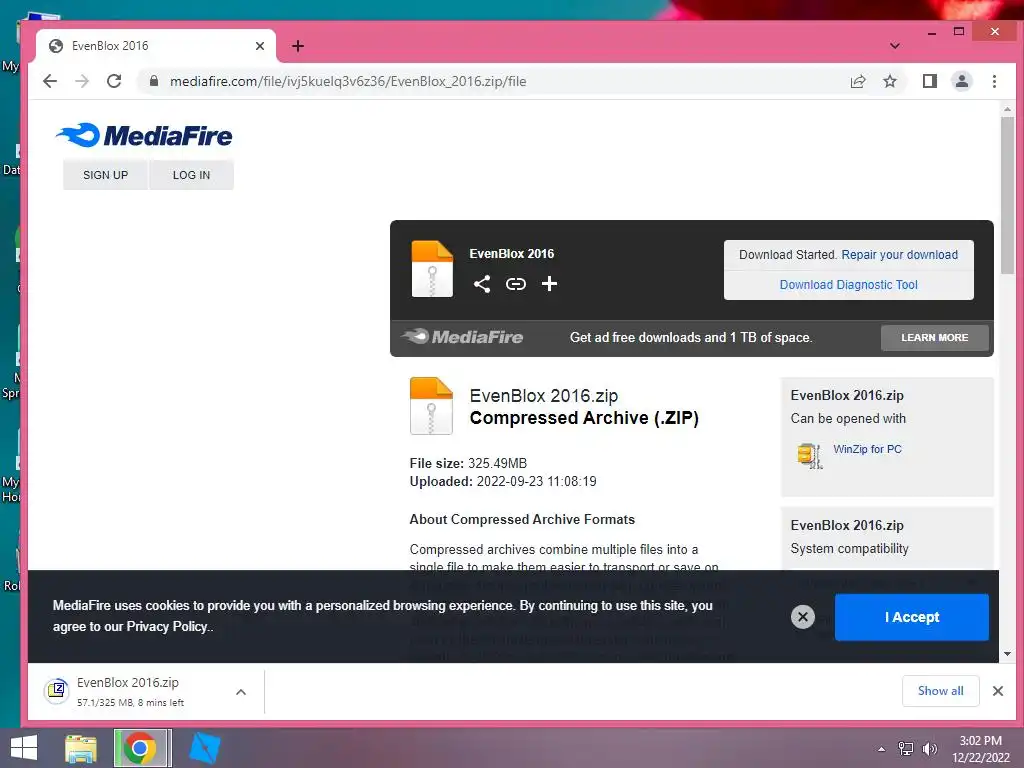Click the WinZip program icon
This screenshot has height=768, width=1024.
point(810,455)
